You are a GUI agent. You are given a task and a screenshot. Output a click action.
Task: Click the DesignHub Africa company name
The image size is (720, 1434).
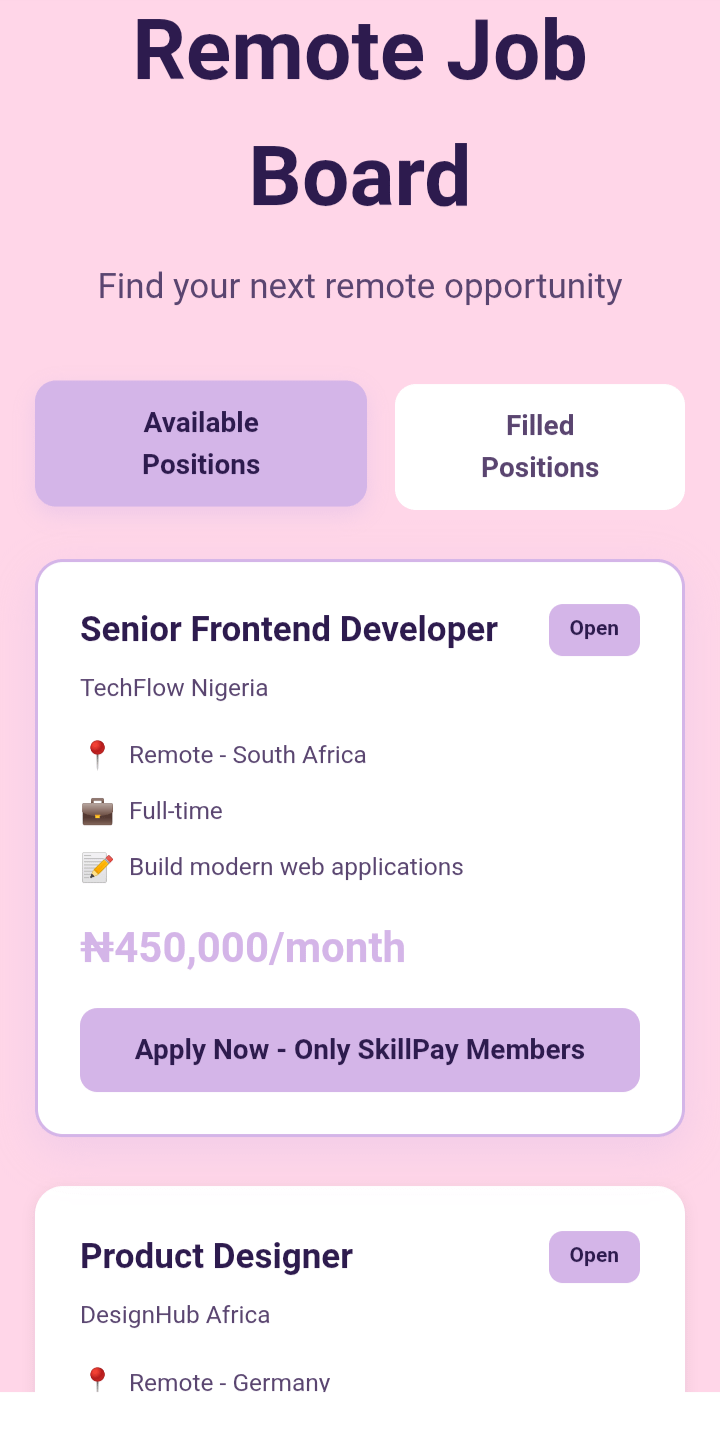[x=175, y=1315]
